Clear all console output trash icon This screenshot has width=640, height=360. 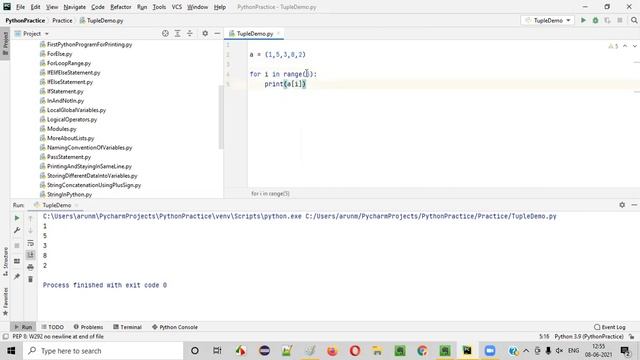[30, 280]
